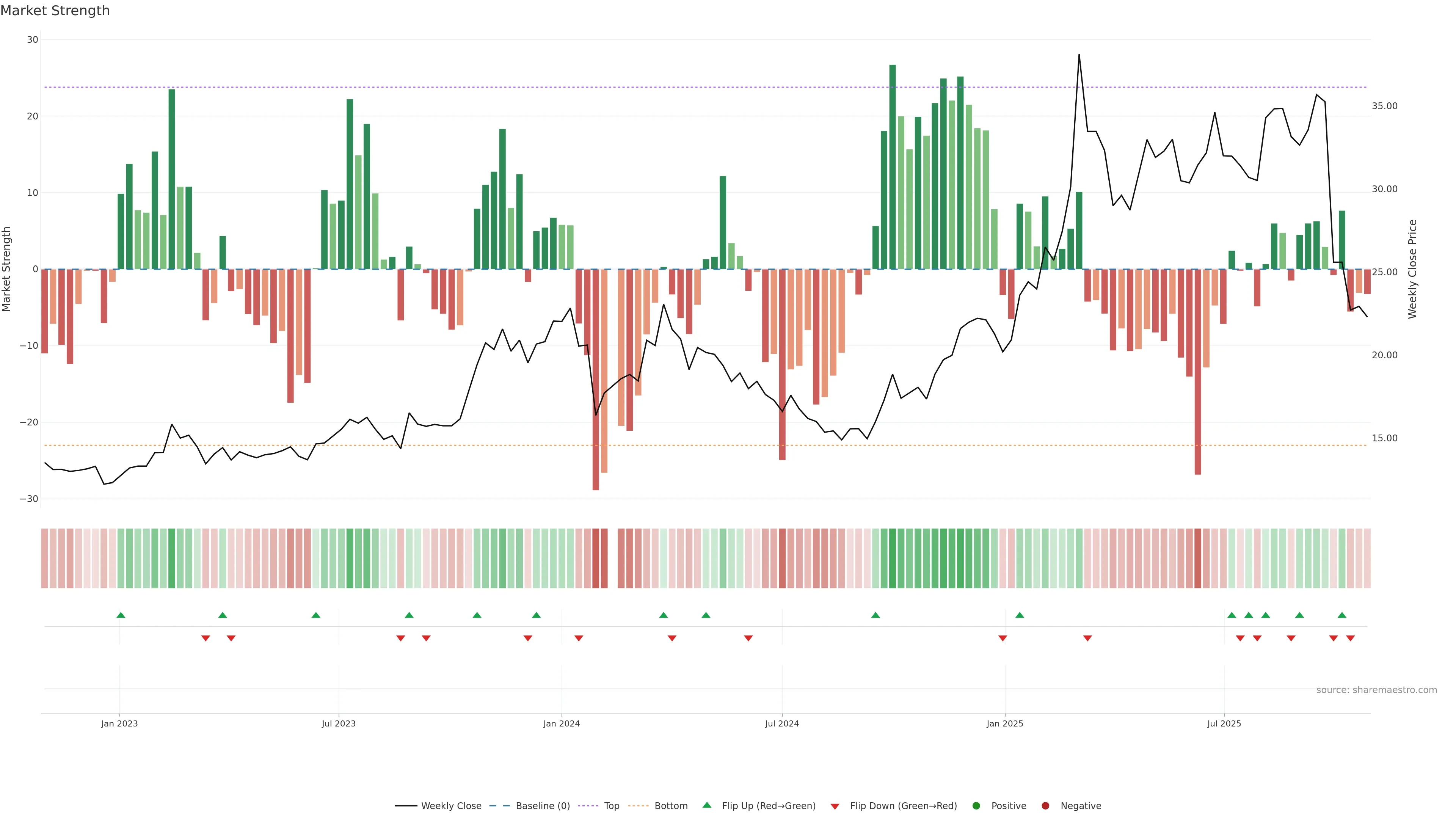
Task: Click the first green flip-up triangle marker
Action: pyautogui.click(x=121, y=615)
